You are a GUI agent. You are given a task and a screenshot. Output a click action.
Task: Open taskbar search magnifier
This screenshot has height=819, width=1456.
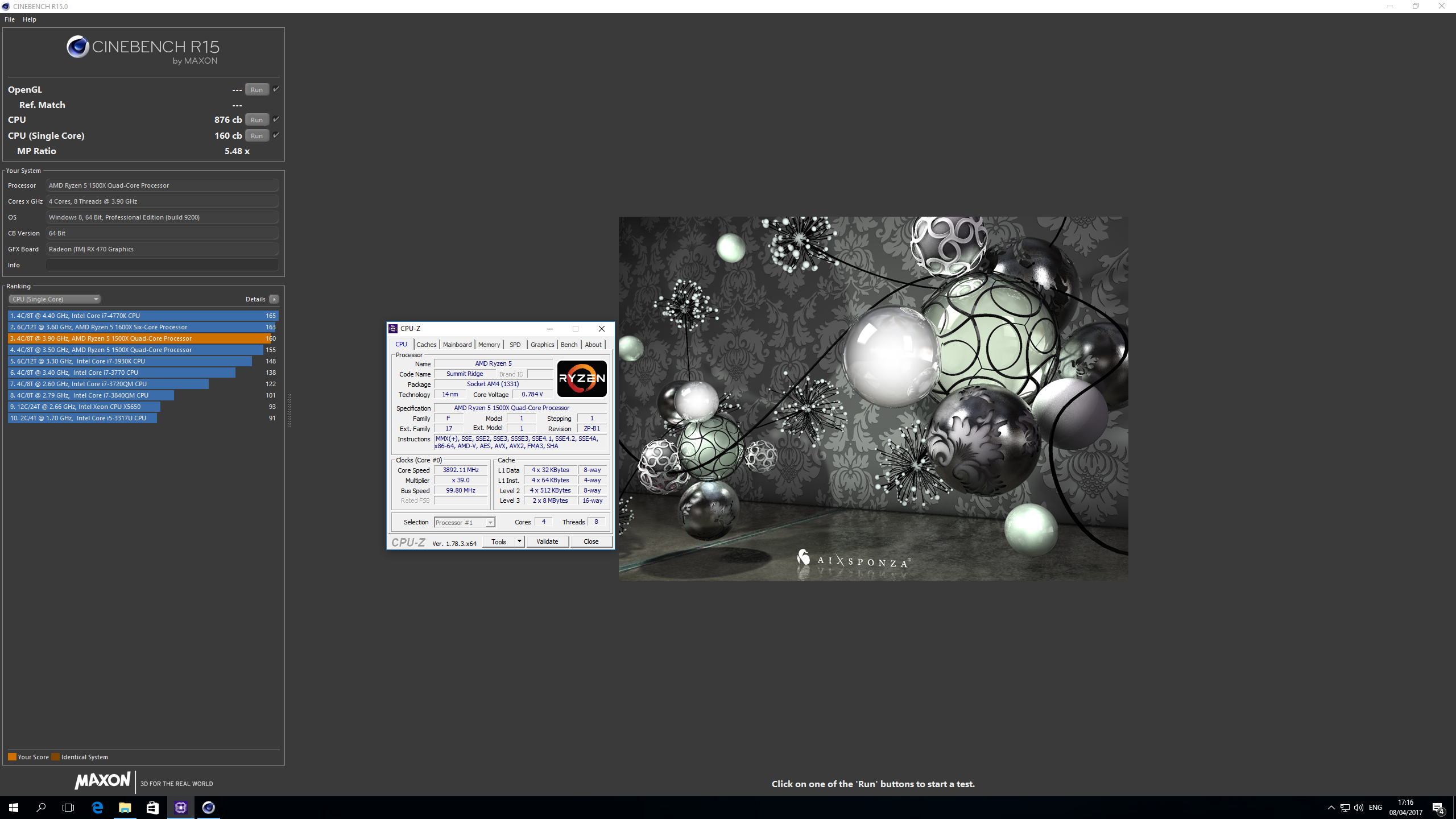(41, 807)
